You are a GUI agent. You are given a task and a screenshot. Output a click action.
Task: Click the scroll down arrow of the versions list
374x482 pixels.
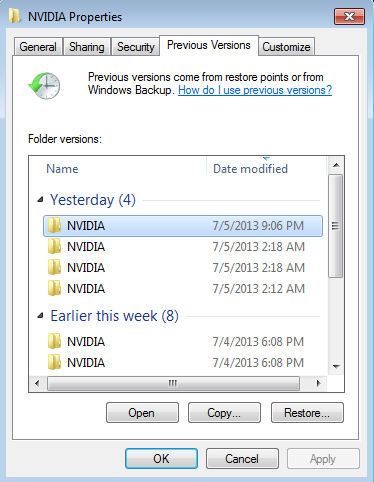click(x=336, y=367)
